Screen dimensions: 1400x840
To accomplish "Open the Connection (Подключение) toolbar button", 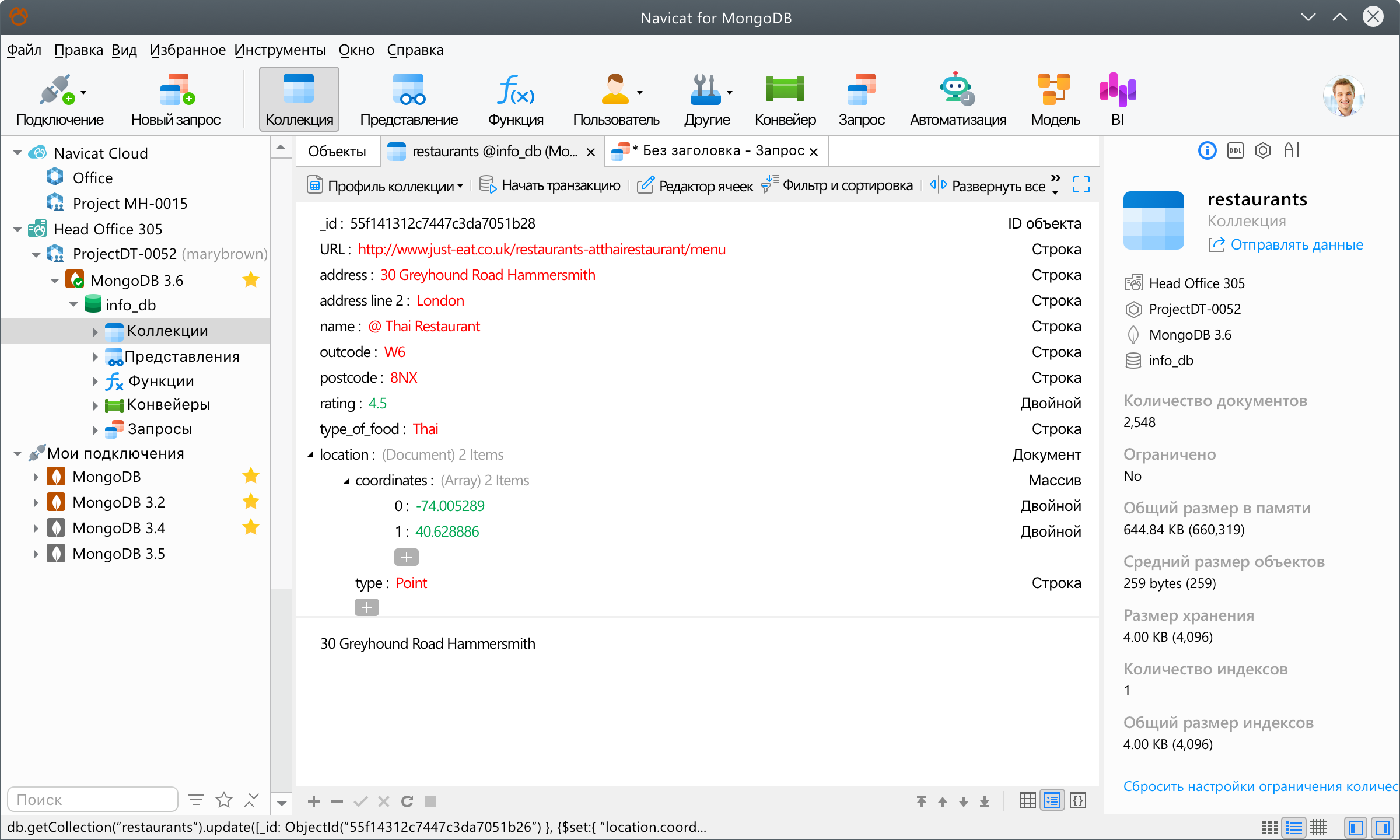I will [60, 100].
